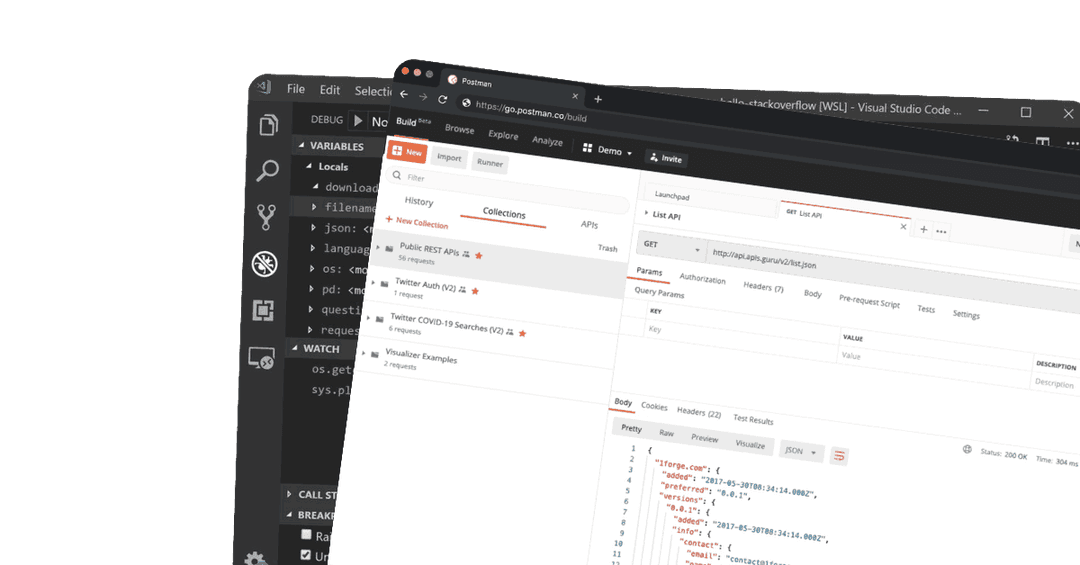Image resolution: width=1080 pixels, height=565 pixels.
Task: Open the GET method dropdown
Action: [x=672, y=247]
